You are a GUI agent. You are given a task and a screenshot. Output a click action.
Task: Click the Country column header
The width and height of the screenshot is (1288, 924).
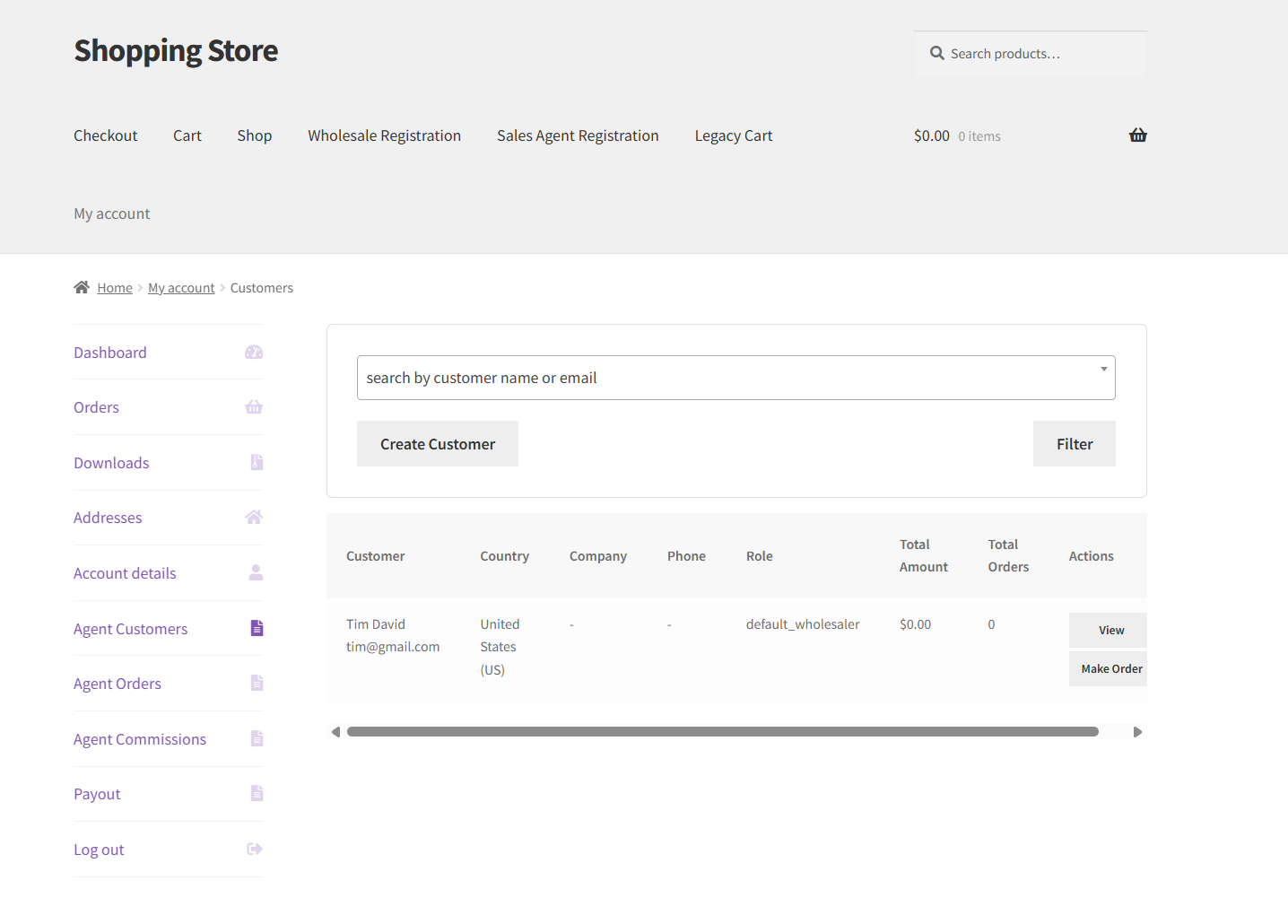[505, 556]
